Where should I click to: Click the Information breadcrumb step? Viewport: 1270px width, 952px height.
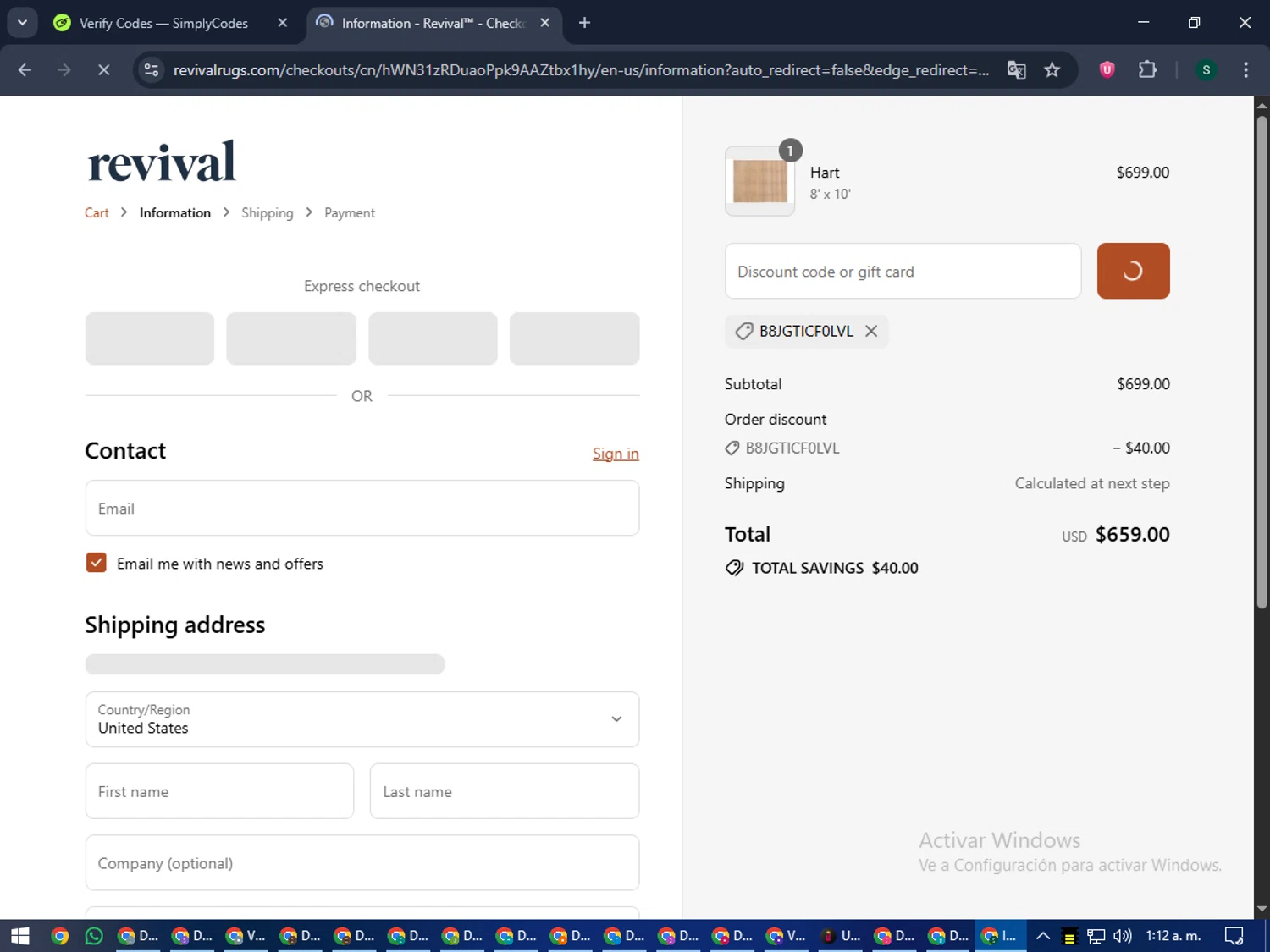(x=175, y=213)
